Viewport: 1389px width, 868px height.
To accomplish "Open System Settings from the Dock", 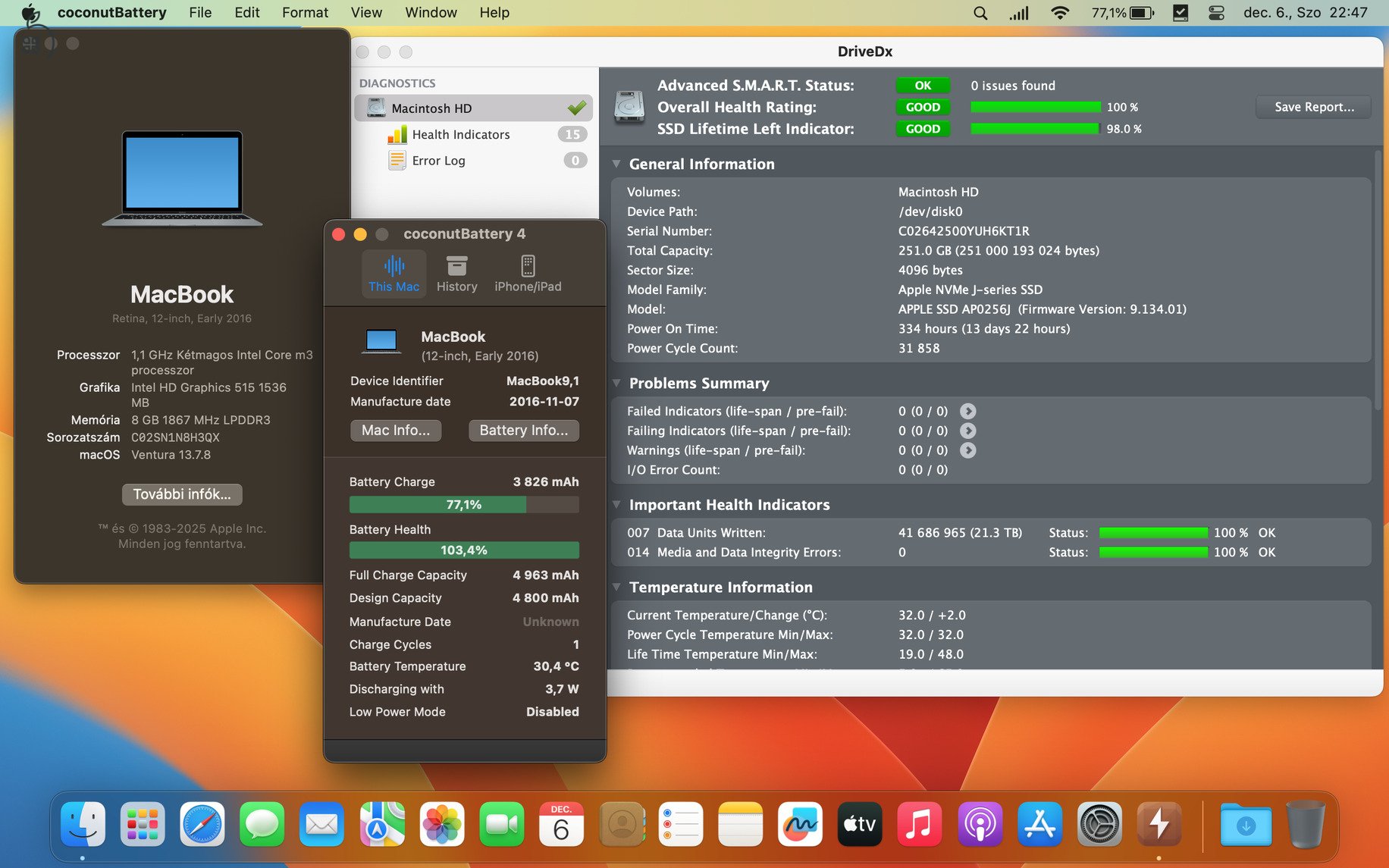I will tap(1099, 824).
